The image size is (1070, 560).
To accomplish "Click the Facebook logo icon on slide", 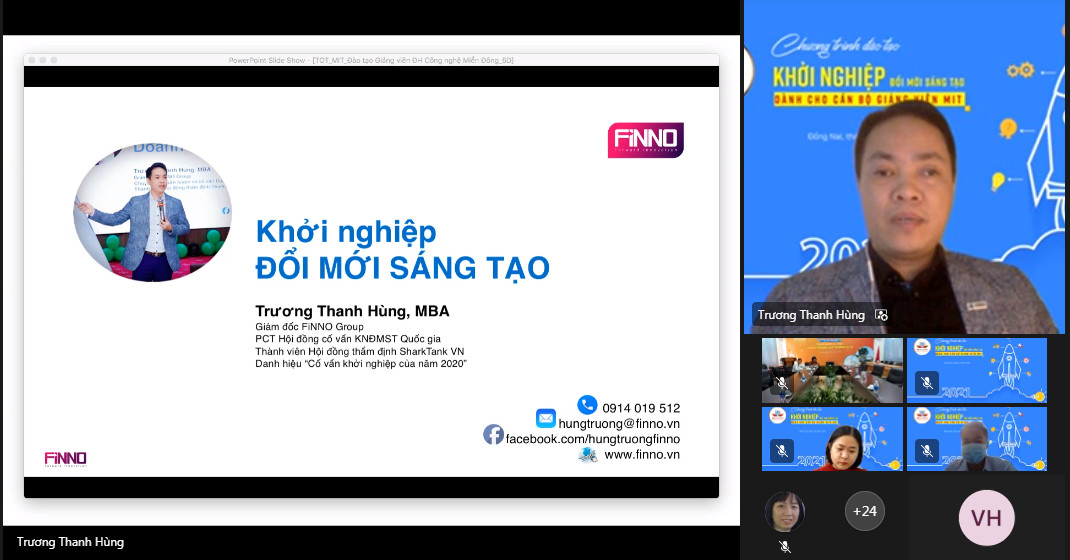I will (x=493, y=434).
